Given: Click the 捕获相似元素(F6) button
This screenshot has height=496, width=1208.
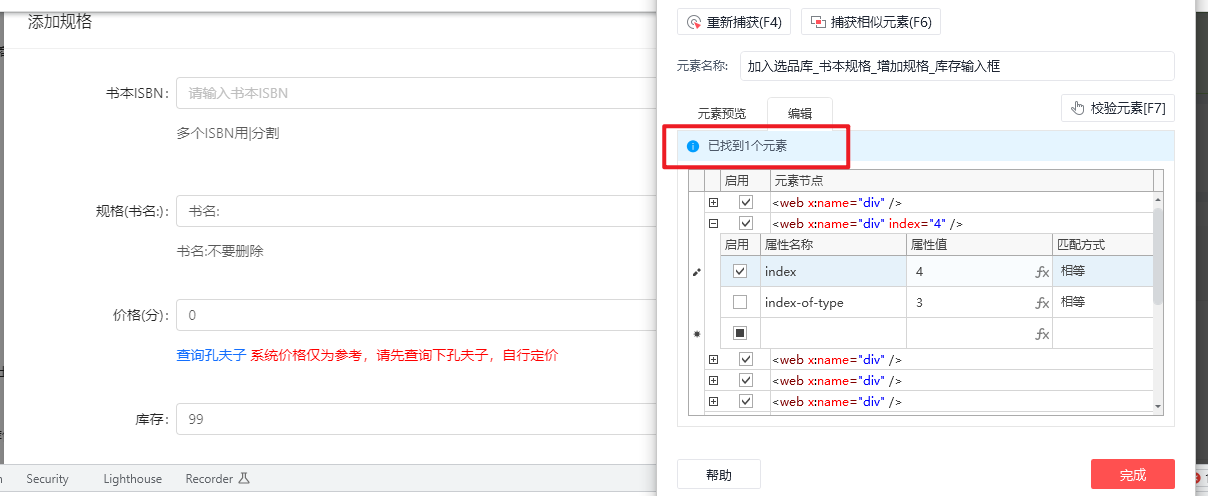Looking at the screenshot, I should coord(871,22).
